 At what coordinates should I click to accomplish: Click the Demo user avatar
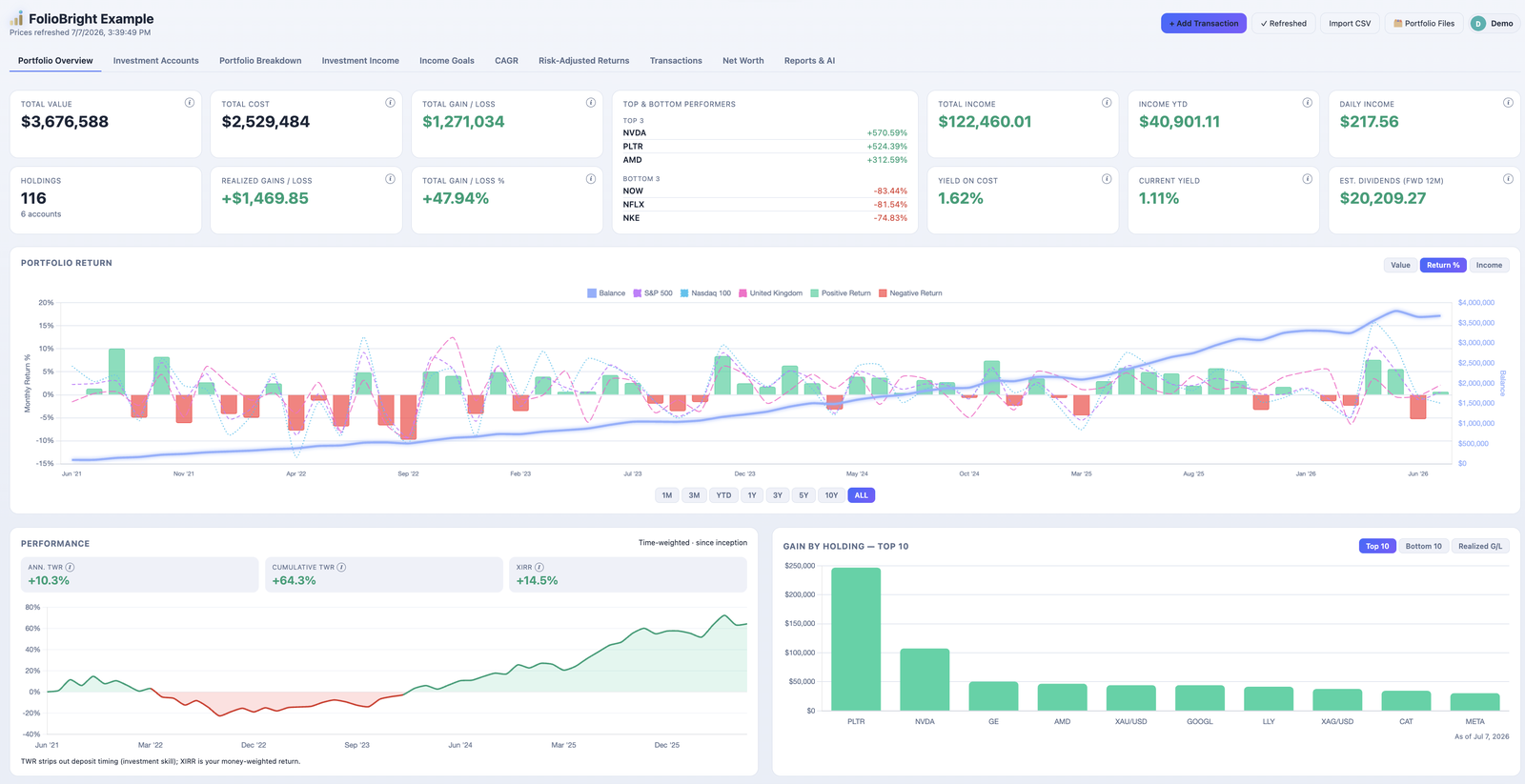(1478, 23)
